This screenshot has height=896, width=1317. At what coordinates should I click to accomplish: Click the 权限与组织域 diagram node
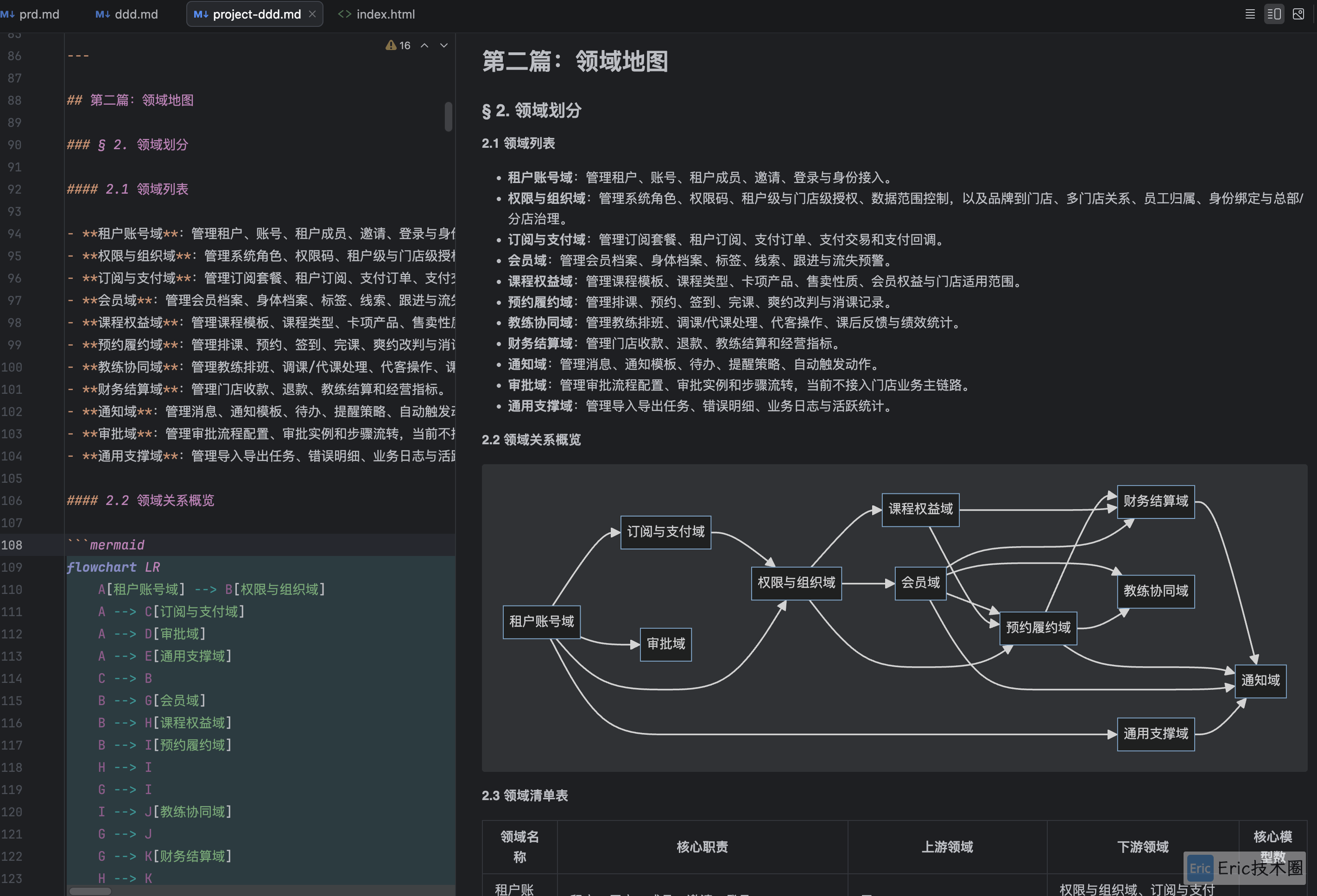(x=796, y=583)
